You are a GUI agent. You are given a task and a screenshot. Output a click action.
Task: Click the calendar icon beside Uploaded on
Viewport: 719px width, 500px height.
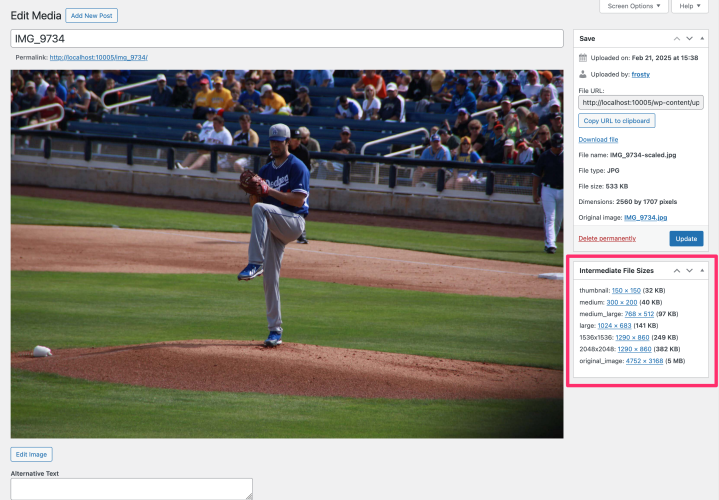pyautogui.click(x=584, y=57)
